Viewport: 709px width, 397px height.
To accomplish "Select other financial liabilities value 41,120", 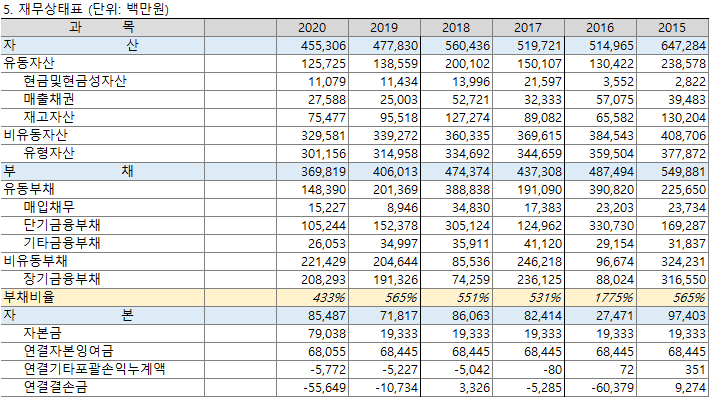I will [x=543, y=244].
